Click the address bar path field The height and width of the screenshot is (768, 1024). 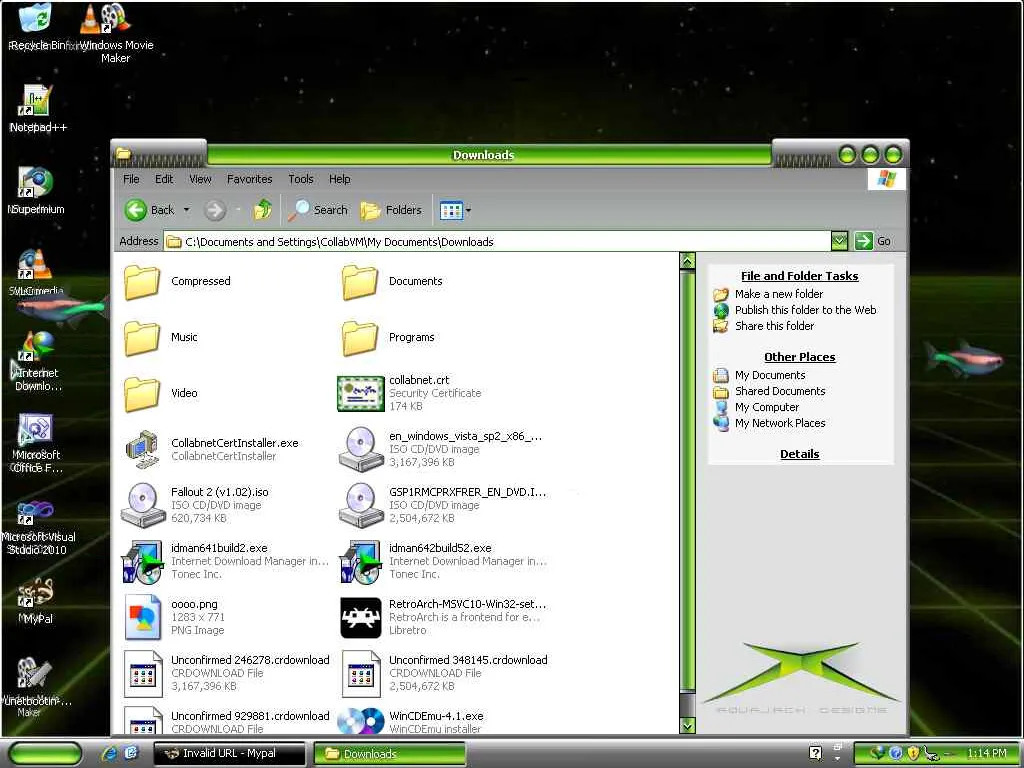click(x=496, y=242)
